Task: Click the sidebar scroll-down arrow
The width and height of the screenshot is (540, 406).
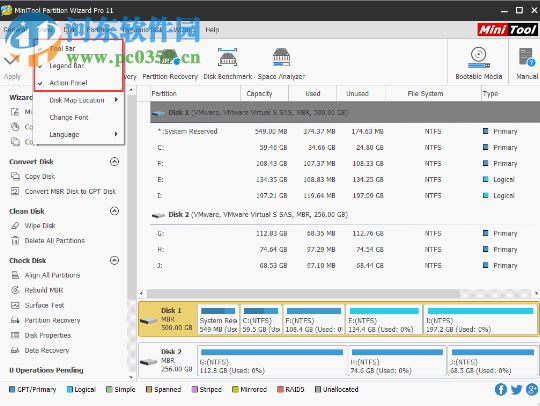Action: tap(131, 377)
